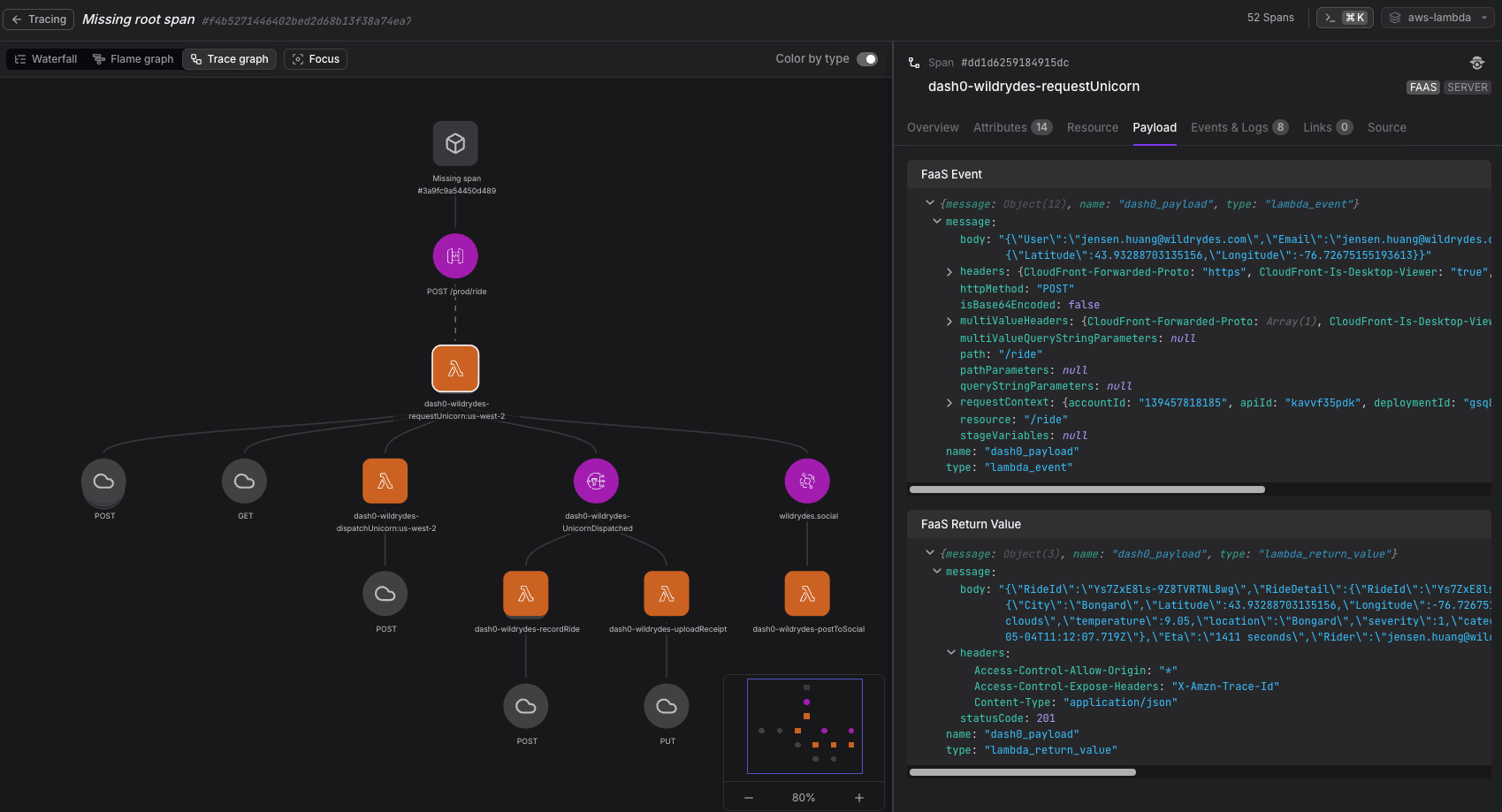Select the dispatchUnicorn lambda node
The image size is (1502, 812).
pos(385,482)
